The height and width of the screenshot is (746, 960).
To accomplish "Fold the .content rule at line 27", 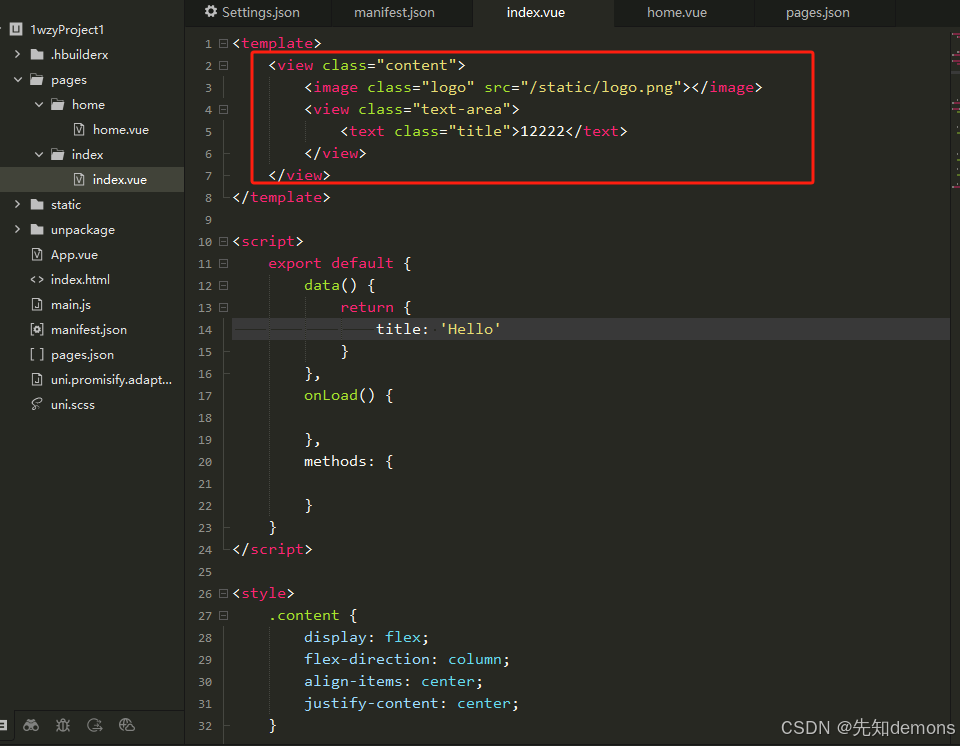I will tap(223, 616).
